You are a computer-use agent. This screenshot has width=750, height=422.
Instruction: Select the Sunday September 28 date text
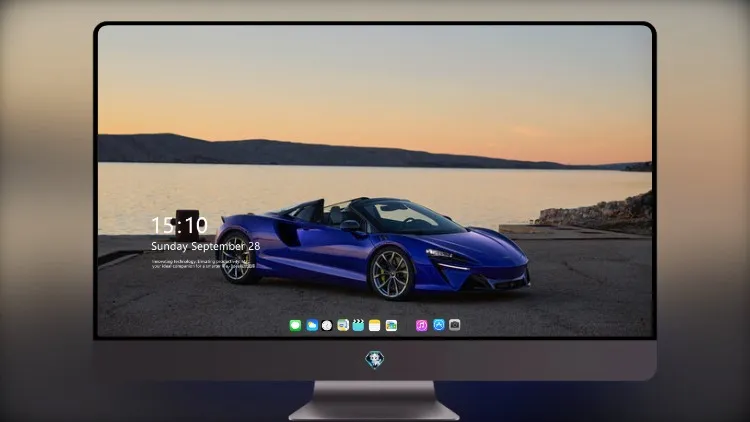tap(206, 246)
